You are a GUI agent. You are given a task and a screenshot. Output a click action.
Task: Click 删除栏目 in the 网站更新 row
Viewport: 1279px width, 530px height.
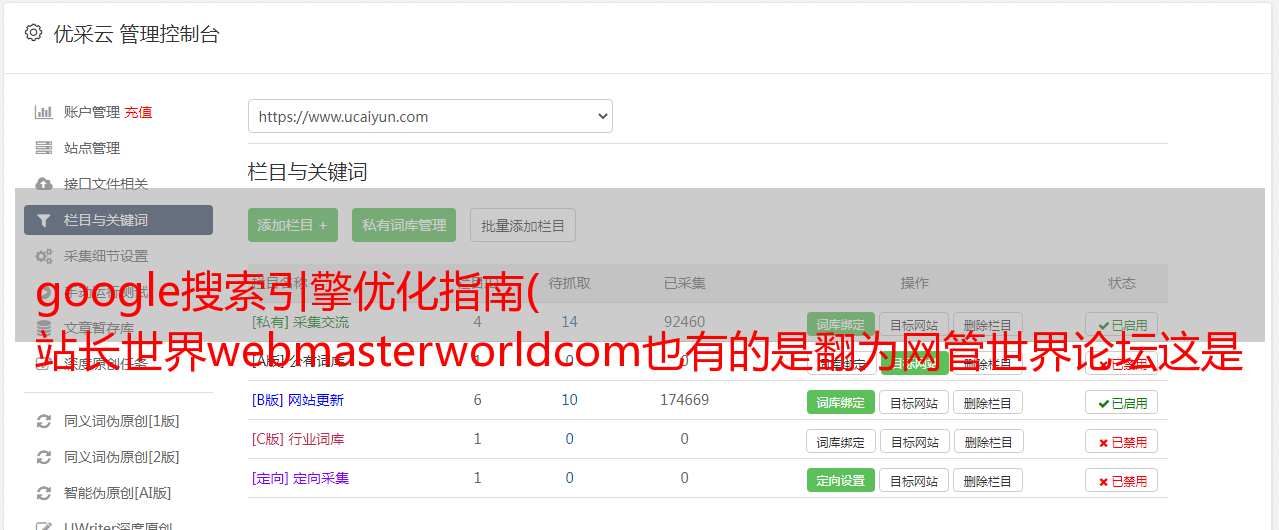tap(988, 402)
